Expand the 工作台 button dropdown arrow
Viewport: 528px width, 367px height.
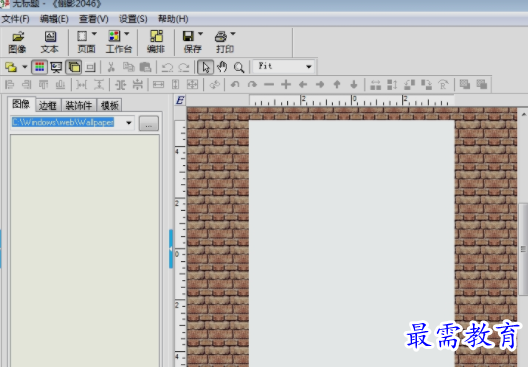(127, 34)
